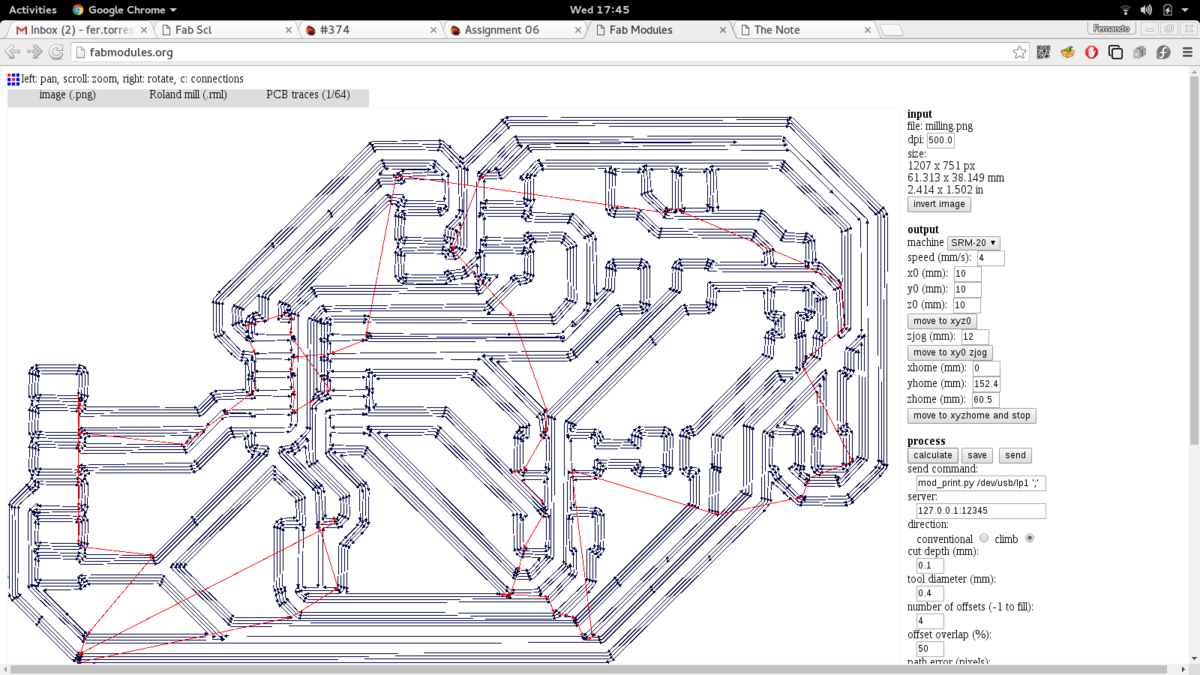Click the z0 (mm) input field
The height and width of the screenshot is (675, 1200).
coord(967,305)
